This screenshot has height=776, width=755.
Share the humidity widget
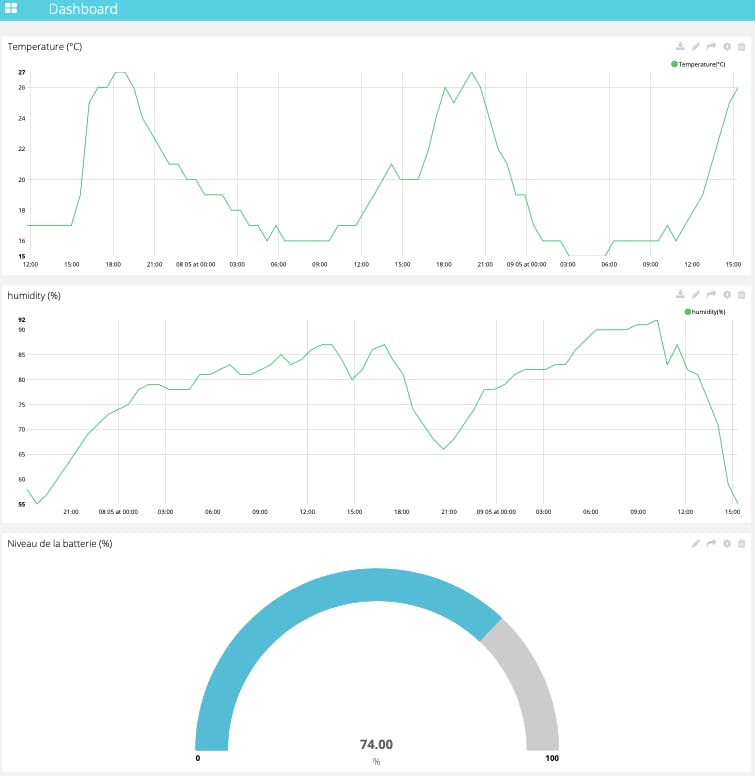pyautogui.click(x=711, y=295)
